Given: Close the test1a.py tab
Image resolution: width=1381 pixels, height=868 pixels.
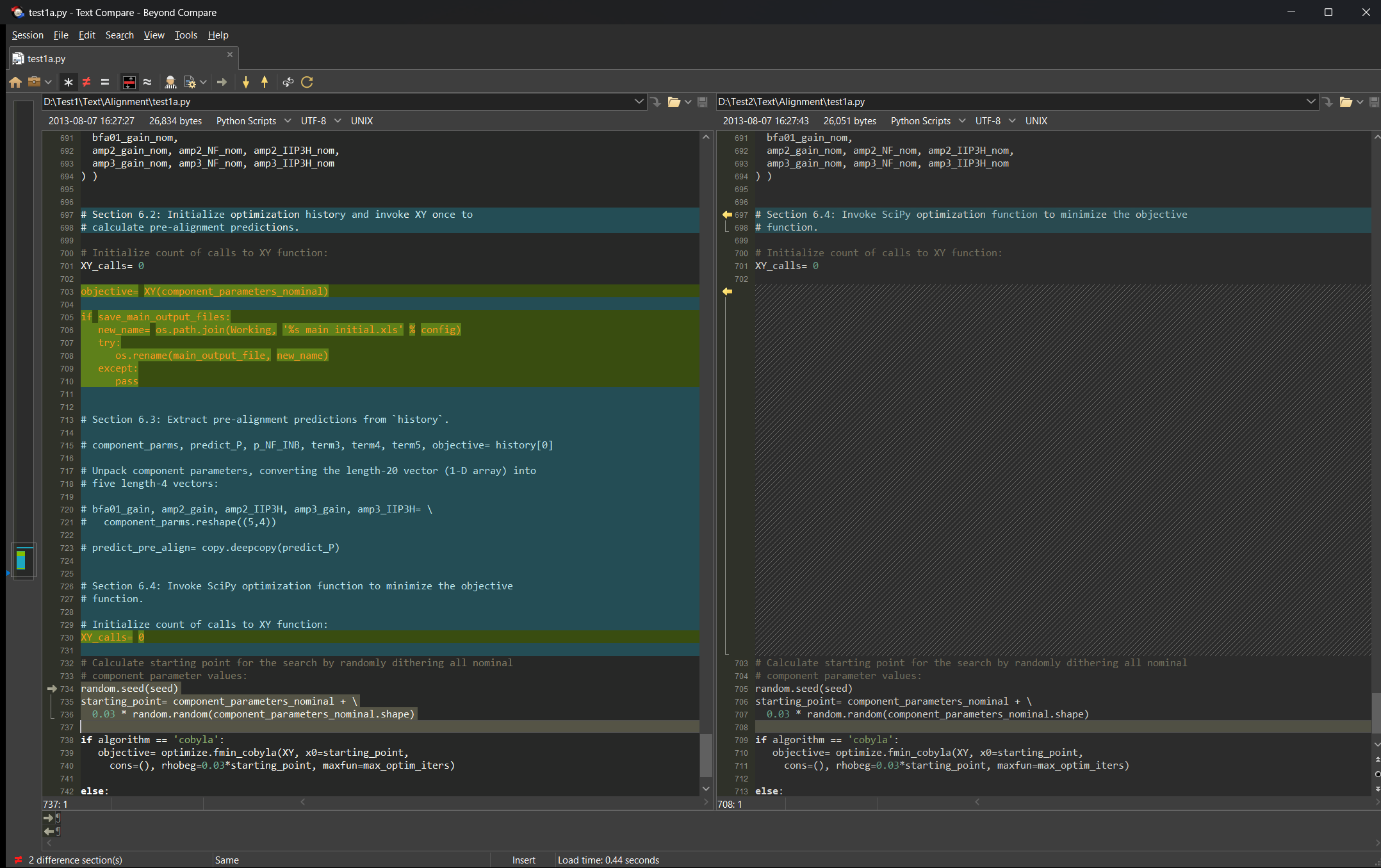Looking at the screenshot, I should [230, 54].
